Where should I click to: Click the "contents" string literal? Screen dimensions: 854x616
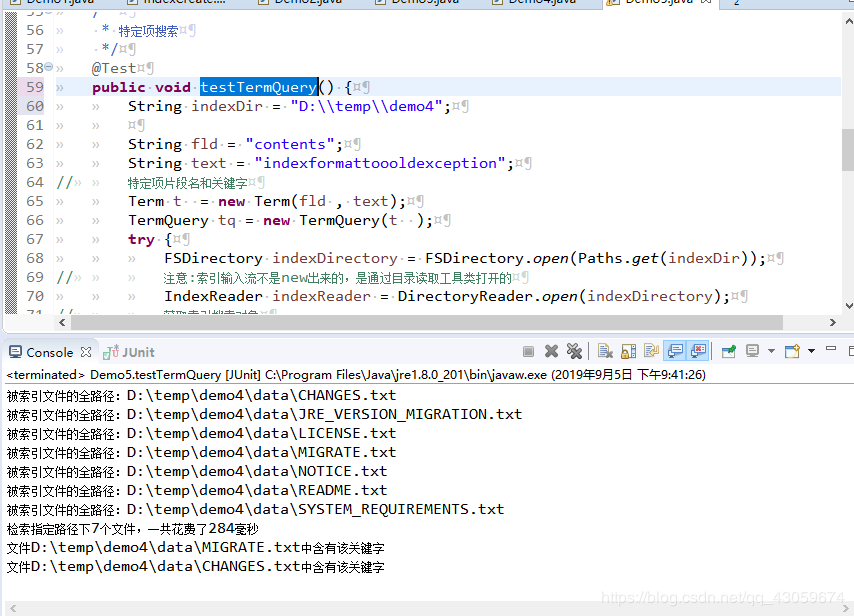(x=290, y=144)
